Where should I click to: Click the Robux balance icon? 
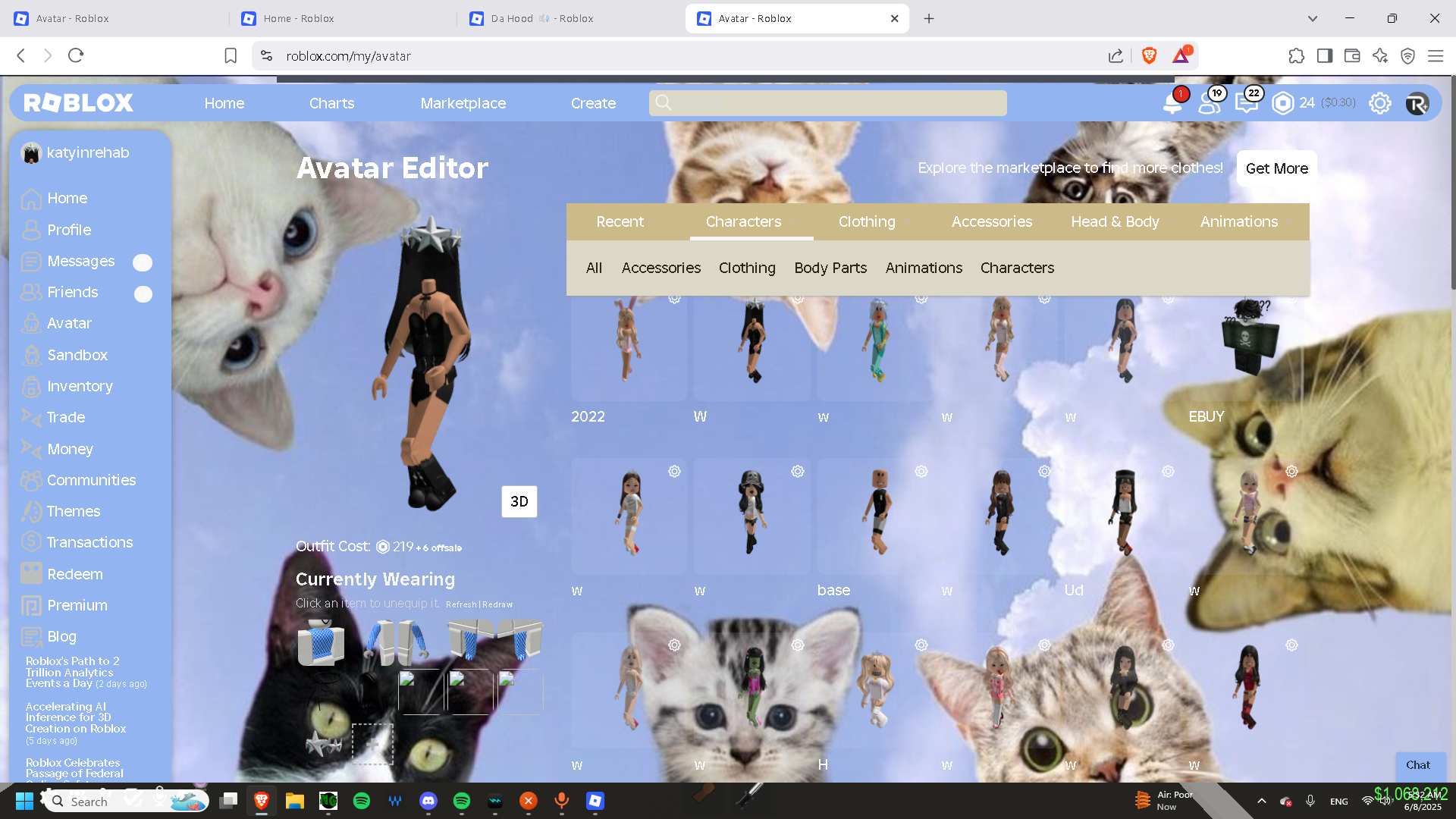pyautogui.click(x=1282, y=103)
